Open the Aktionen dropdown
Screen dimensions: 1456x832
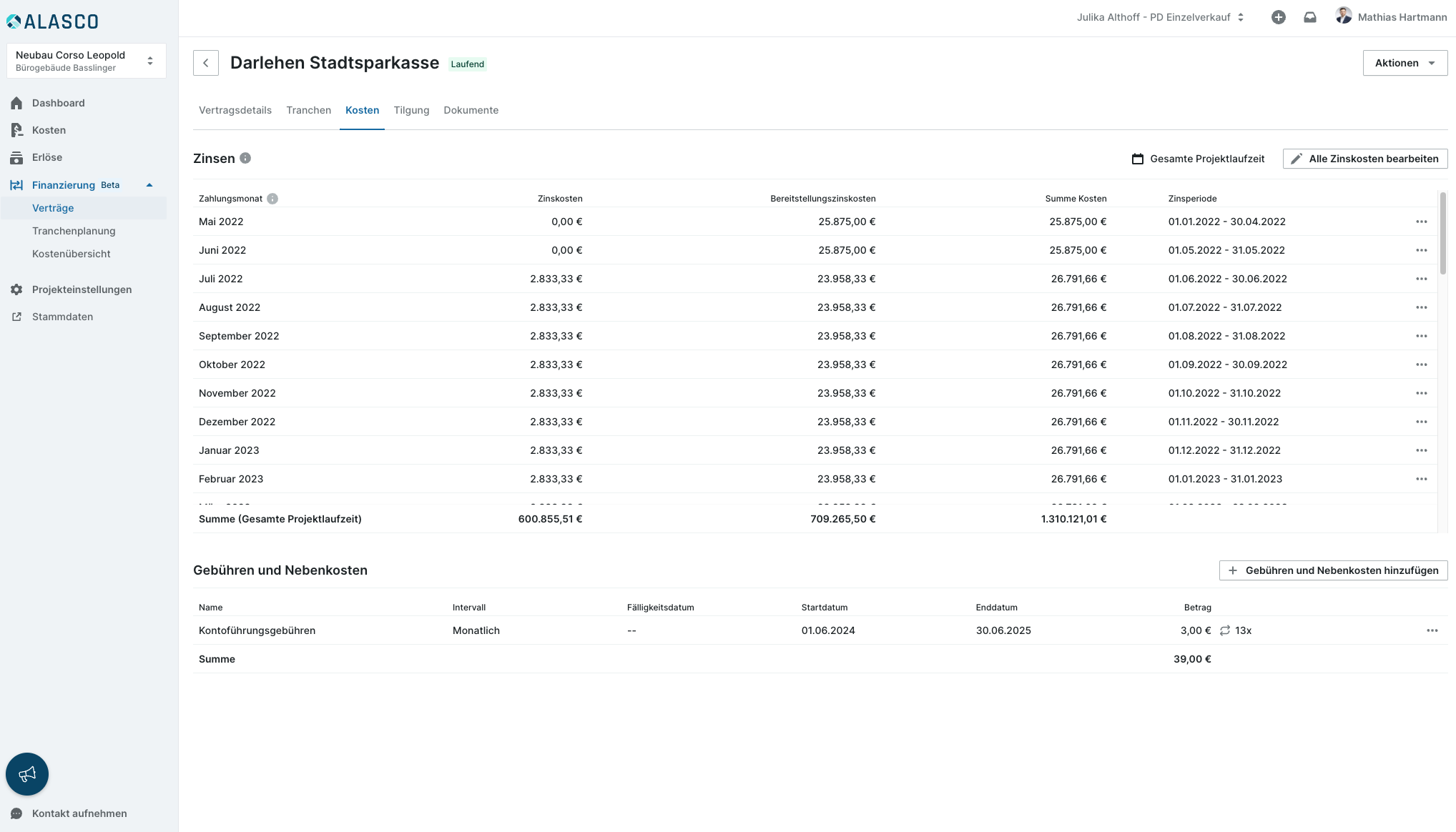click(1405, 63)
